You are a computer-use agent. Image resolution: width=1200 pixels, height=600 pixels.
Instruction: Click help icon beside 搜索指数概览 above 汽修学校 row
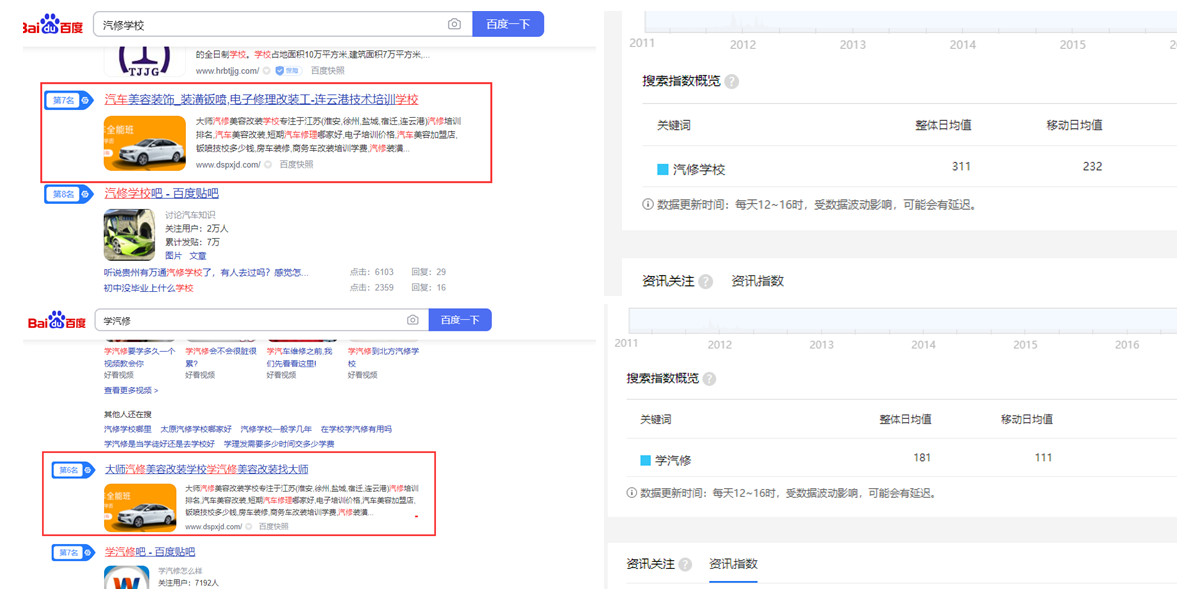732,82
